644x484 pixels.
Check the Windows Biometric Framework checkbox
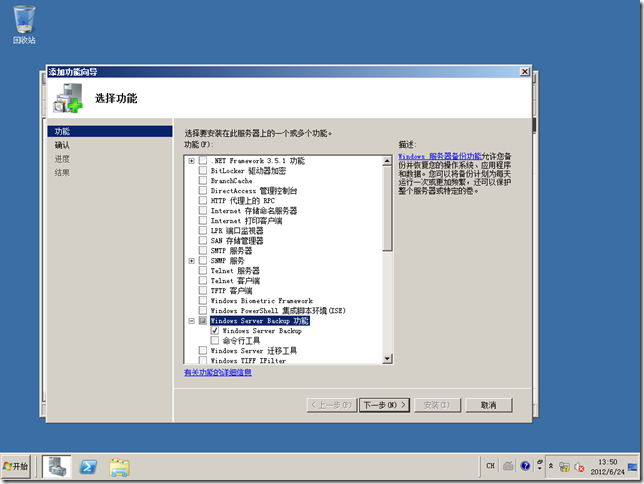tap(203, 300)
